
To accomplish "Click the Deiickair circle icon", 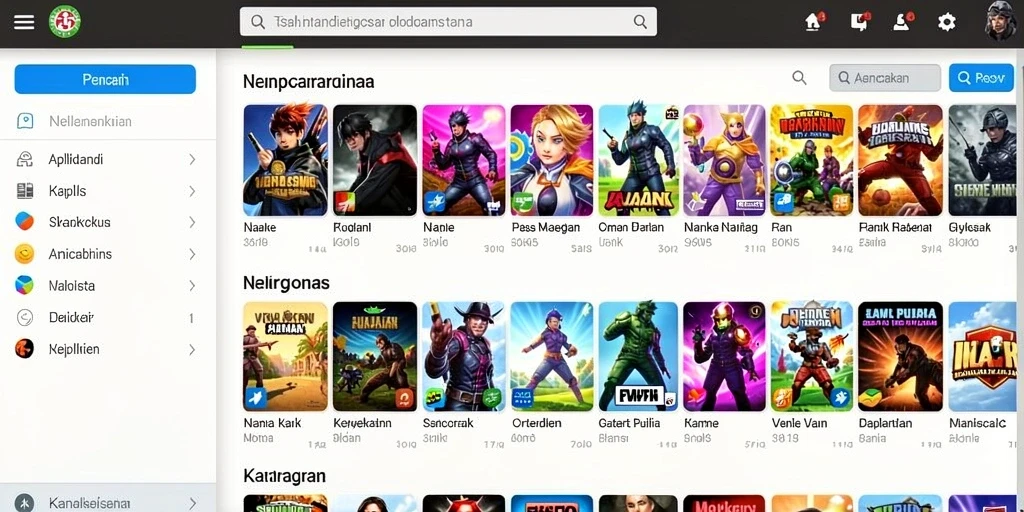I will coord(24,317).
